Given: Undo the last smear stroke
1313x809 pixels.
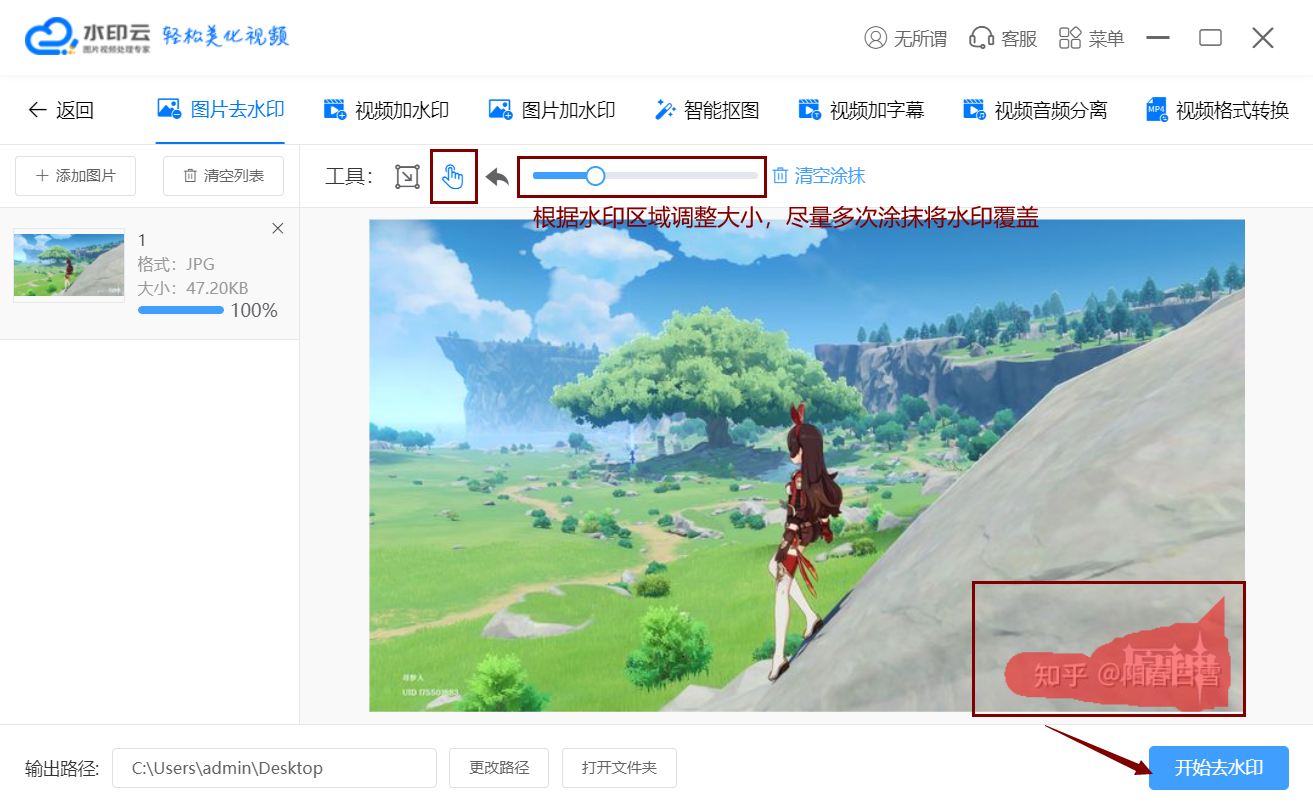Looking at the screenshot, I should 497,177.
